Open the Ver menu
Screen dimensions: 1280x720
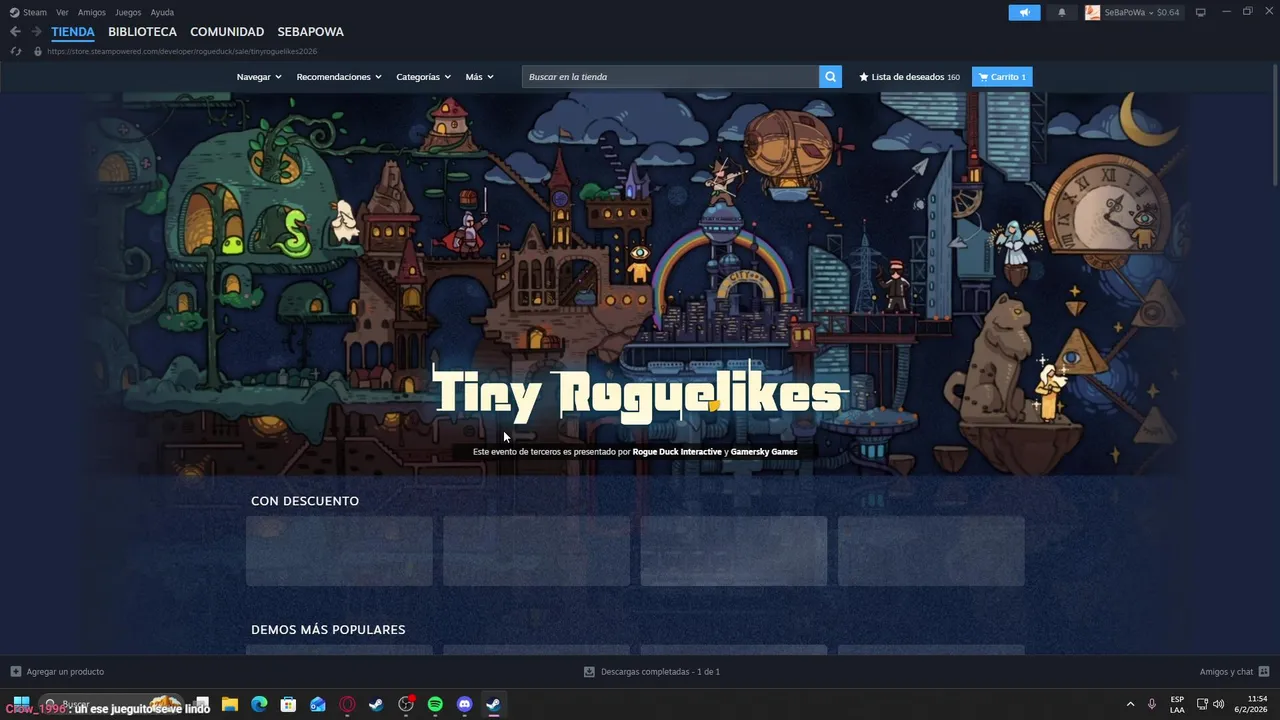[62, 12]
